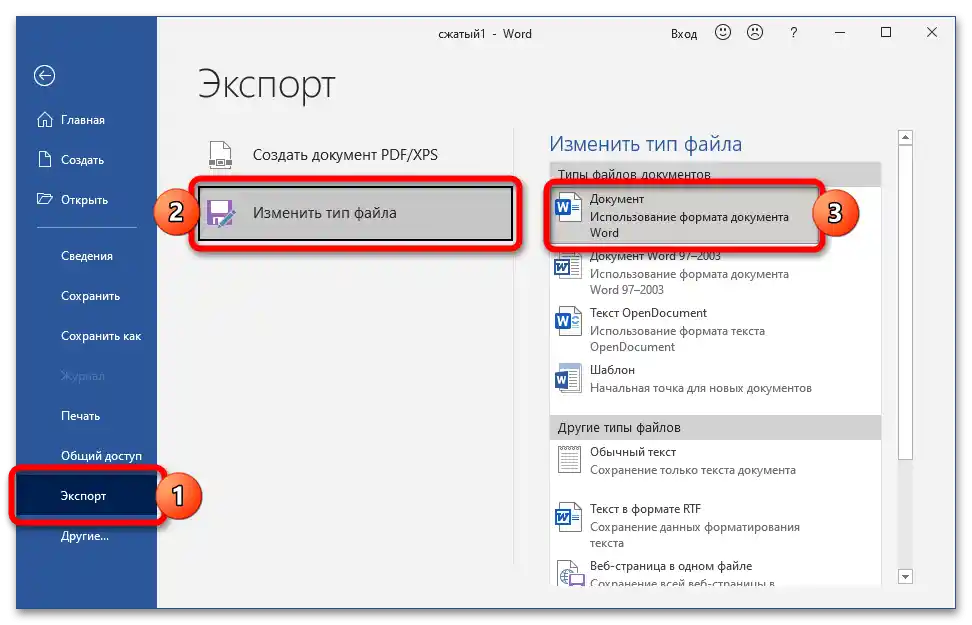Select the Экспорт sidebar item
The height and width of the screenshot is (625, 972).
click(x=86, y=495)
